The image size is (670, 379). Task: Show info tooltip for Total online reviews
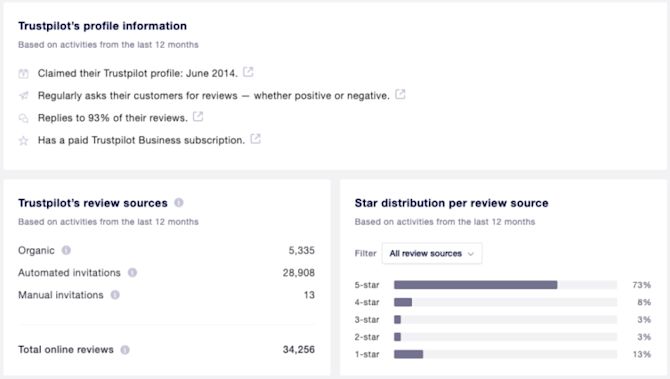coord(125,350)
